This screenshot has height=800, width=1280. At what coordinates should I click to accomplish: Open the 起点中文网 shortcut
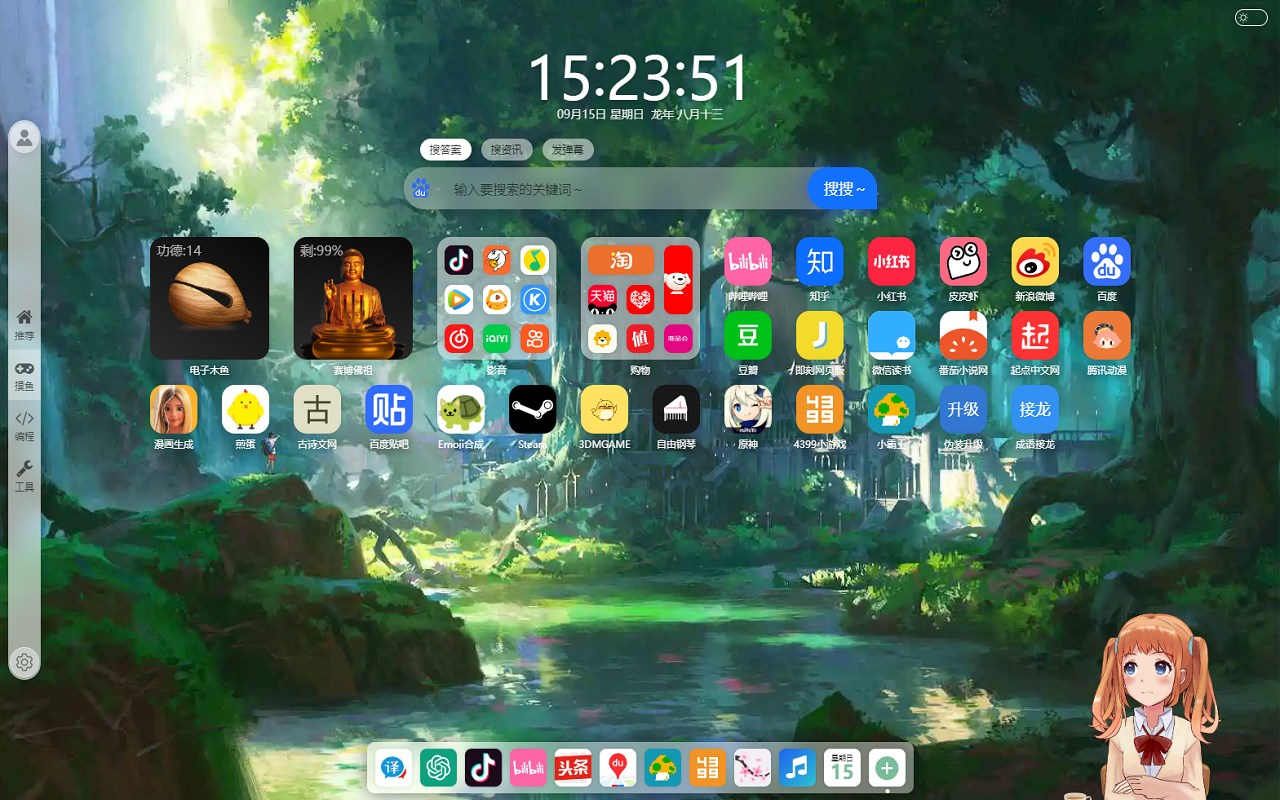coord(1035,335)
